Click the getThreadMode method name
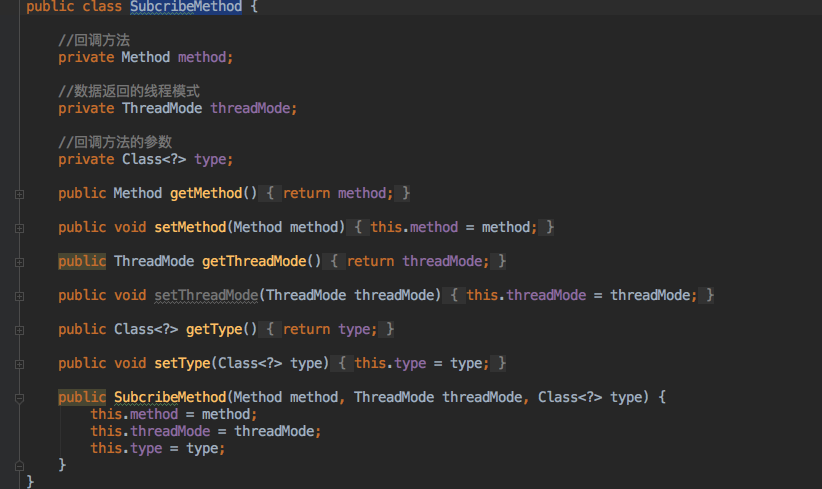Image resolution: width=822 pixels, height=489 pixels. pyautogui.click(x=254, y=261)
